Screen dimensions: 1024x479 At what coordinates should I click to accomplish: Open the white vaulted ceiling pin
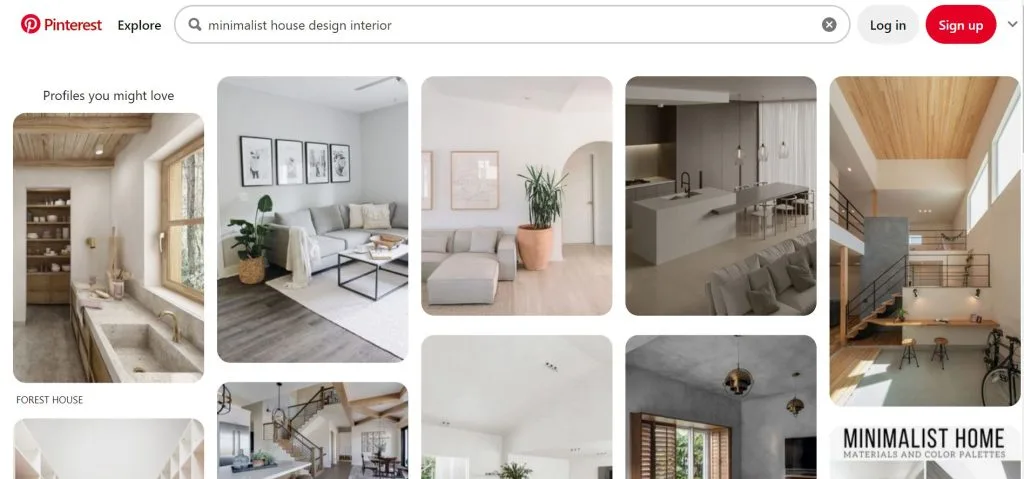[x=517, y=407]
